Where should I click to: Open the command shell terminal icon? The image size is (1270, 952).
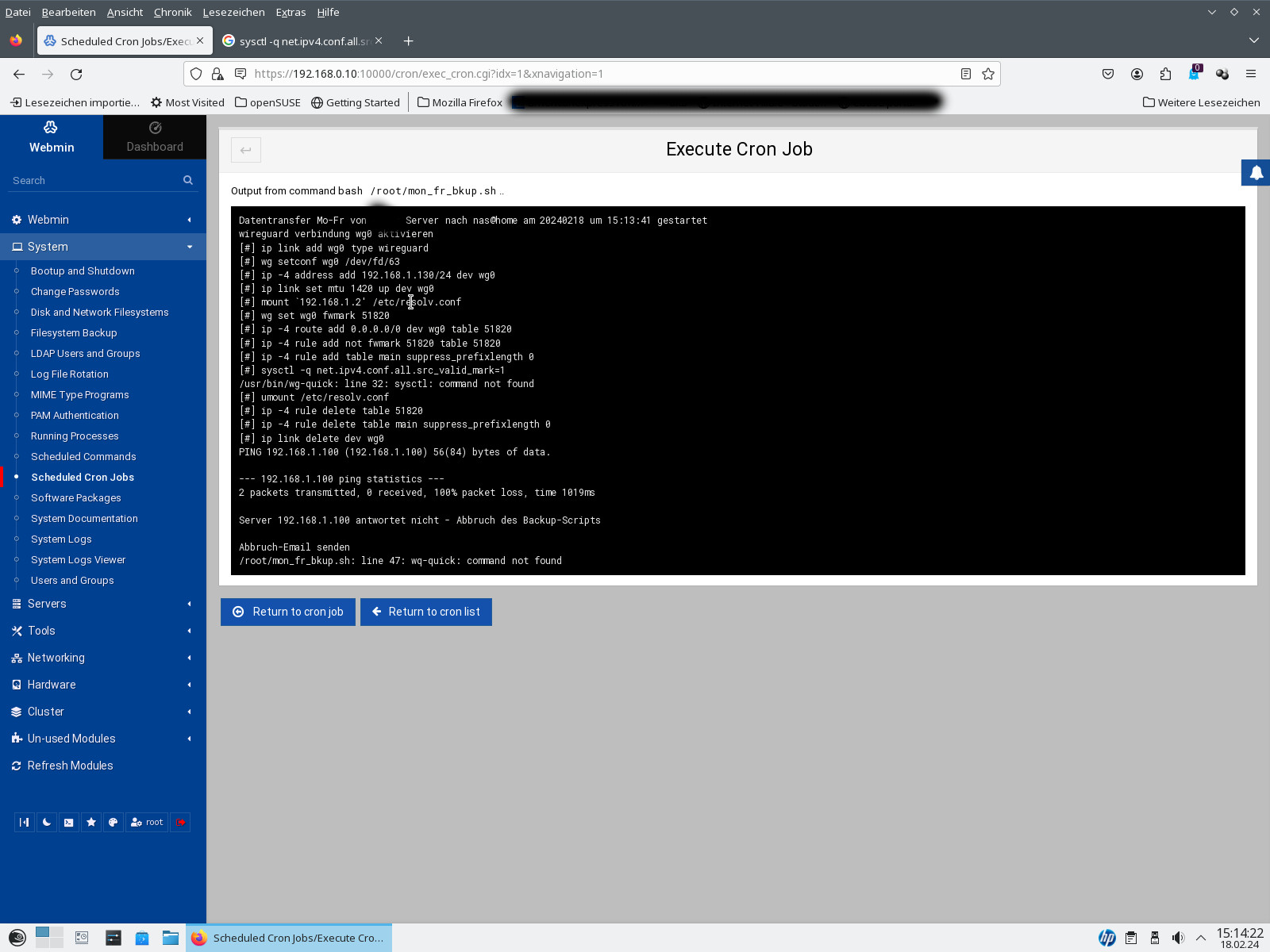click(x=69, y=822)
